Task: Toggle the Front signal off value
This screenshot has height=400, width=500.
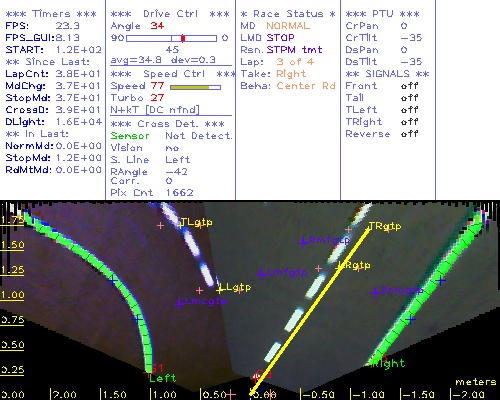Action: (409, 86)
